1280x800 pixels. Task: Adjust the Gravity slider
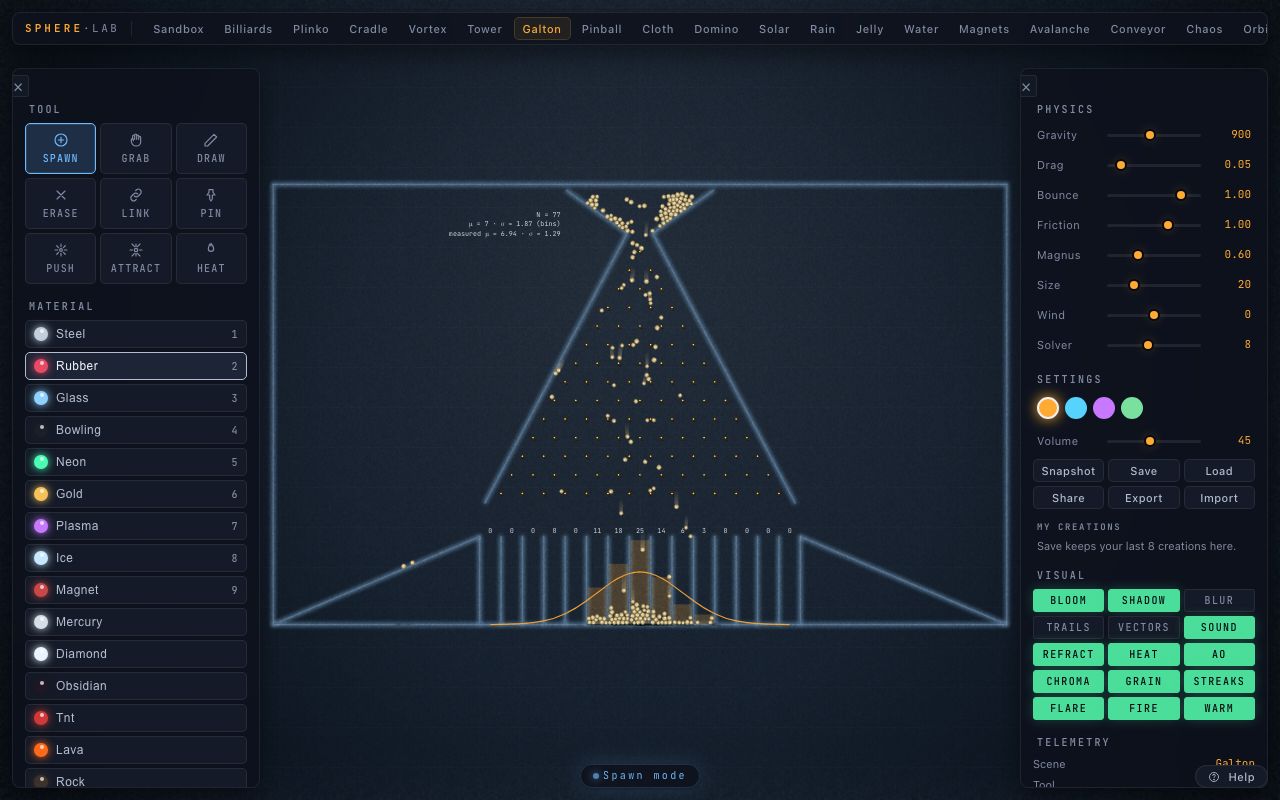[x=1153, y=135]
